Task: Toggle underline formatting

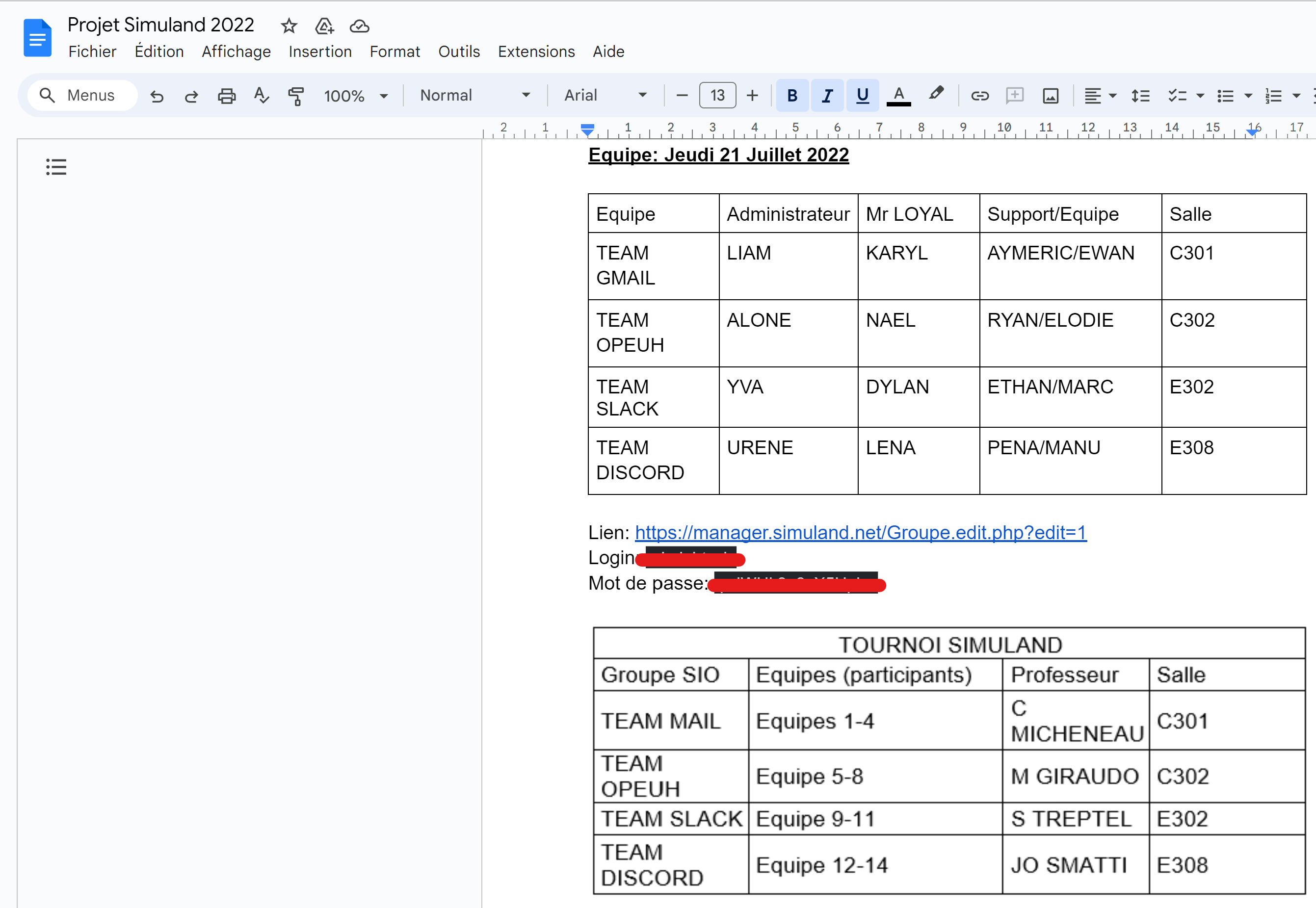Action: pyautogui.click(x=863, y=96)
